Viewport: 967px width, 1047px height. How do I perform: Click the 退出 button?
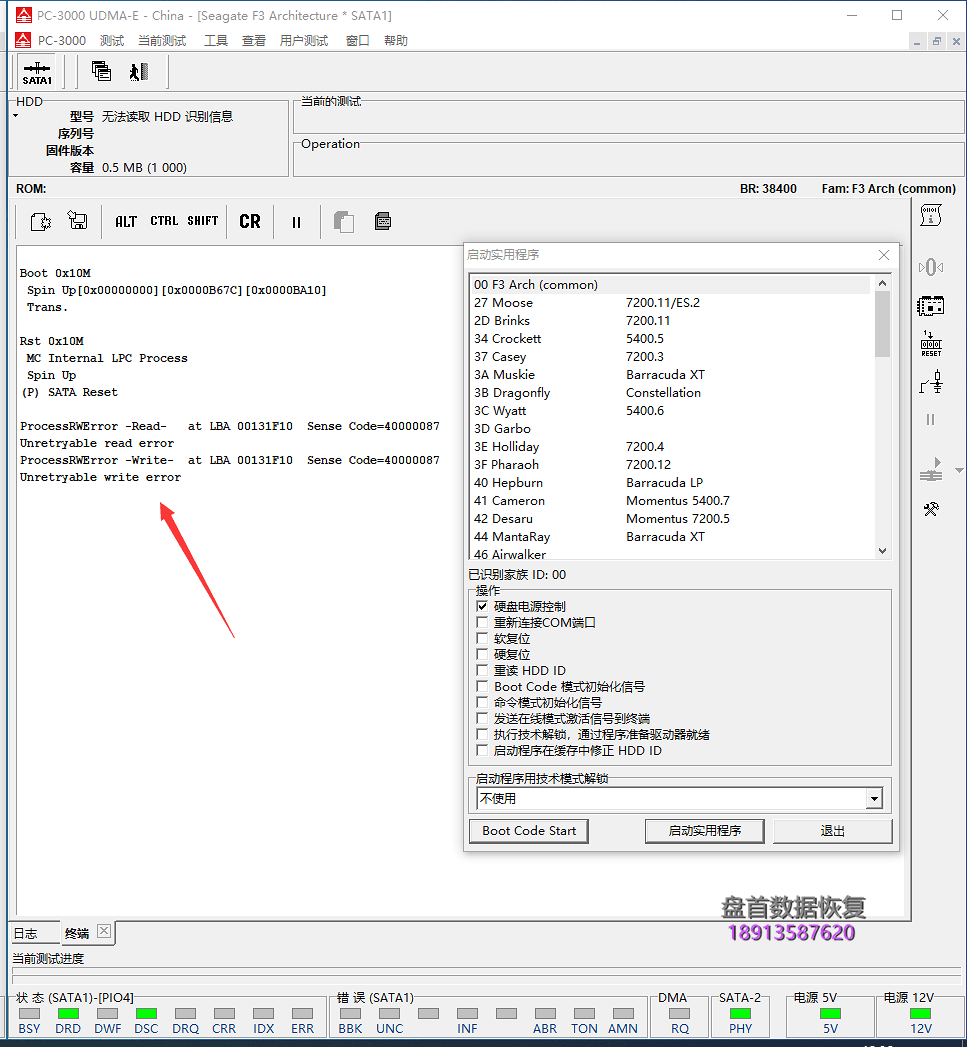point(833,831)
